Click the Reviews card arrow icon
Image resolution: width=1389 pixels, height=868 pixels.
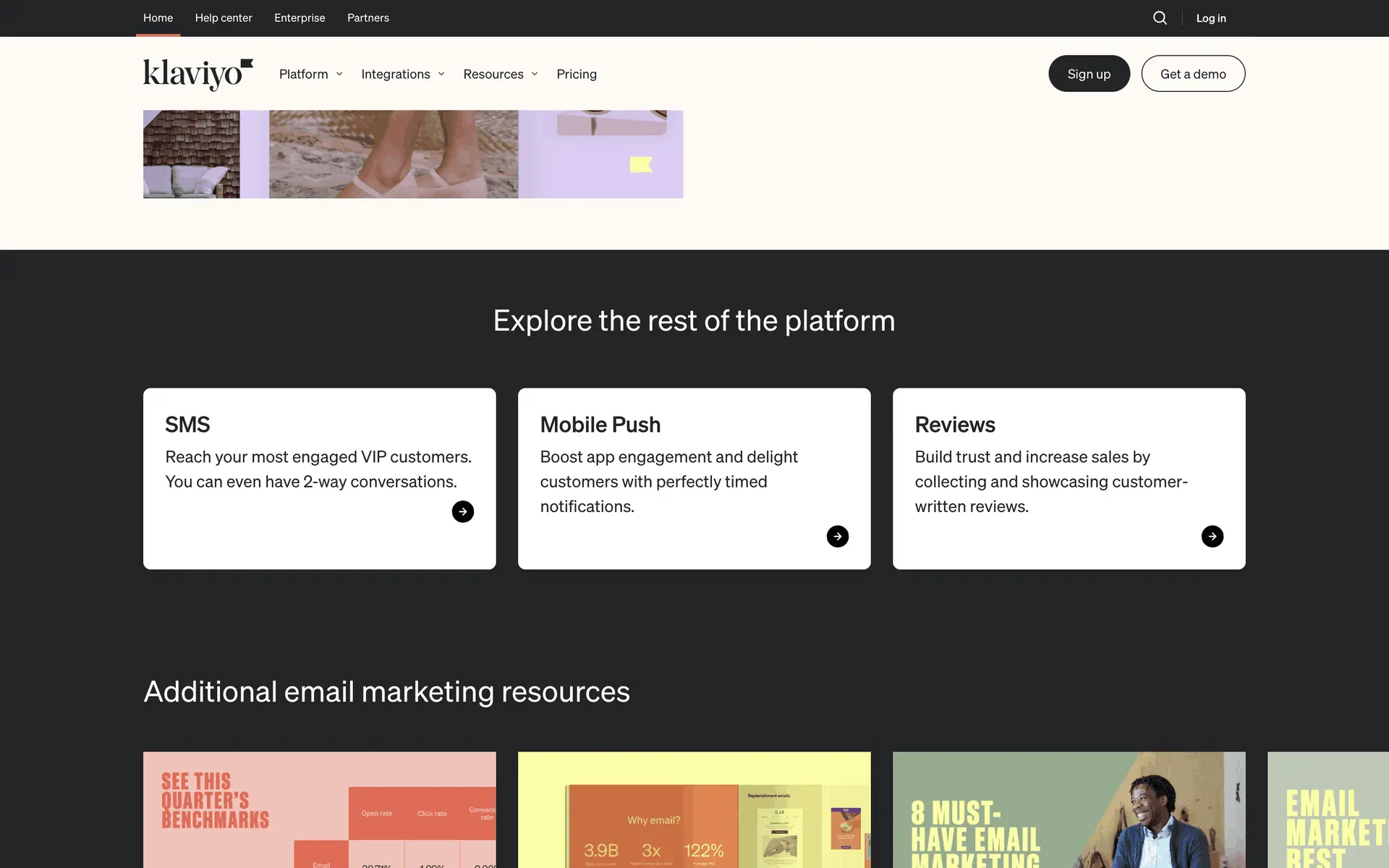(1212, 536)
